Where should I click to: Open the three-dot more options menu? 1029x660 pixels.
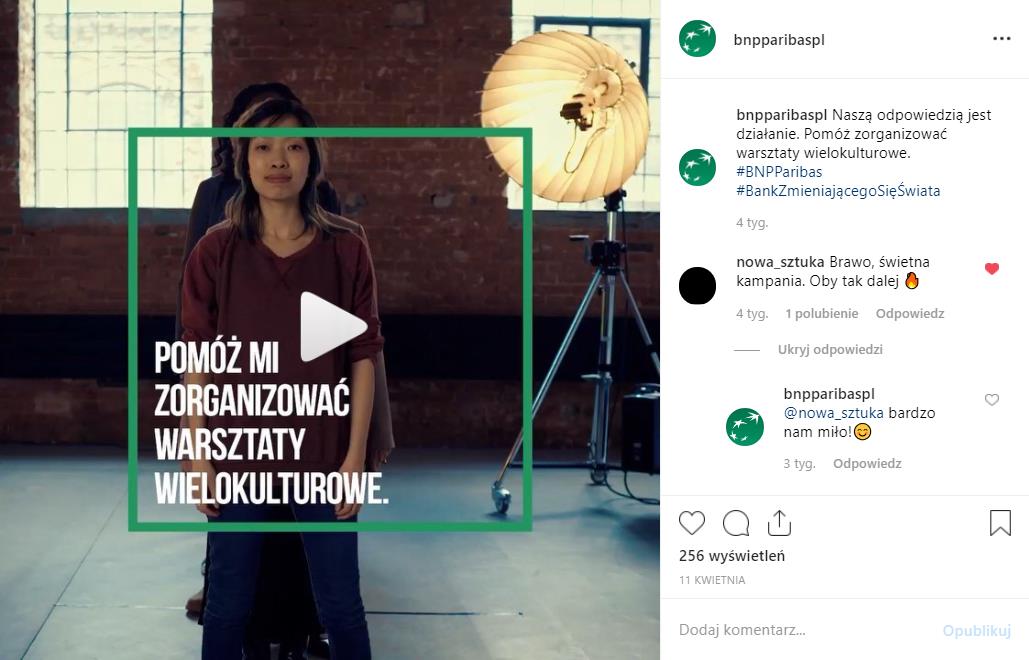point(1001,39)
